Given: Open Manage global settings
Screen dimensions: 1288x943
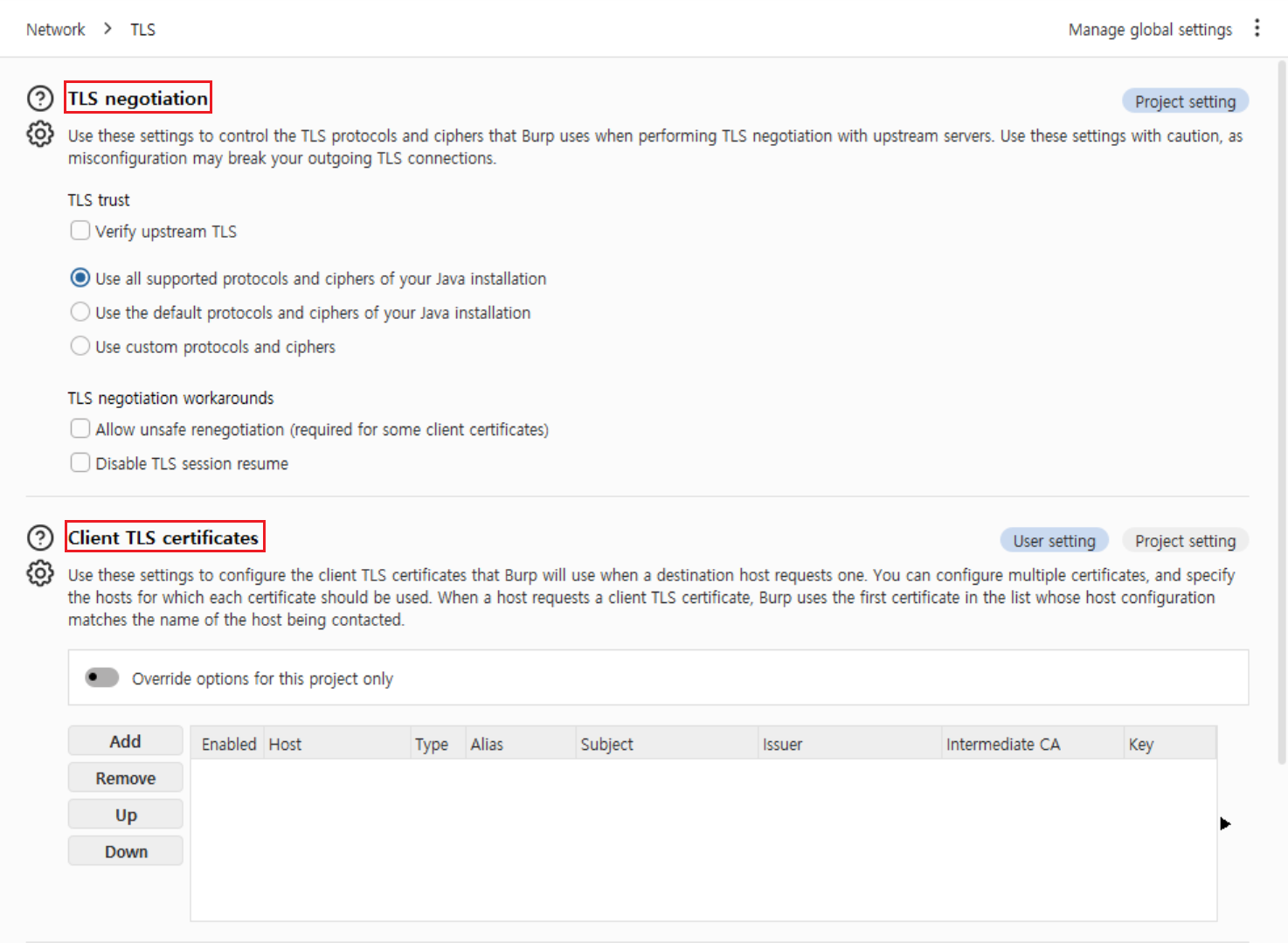Looking at the screenshot, I should (x=1150, y=30).
